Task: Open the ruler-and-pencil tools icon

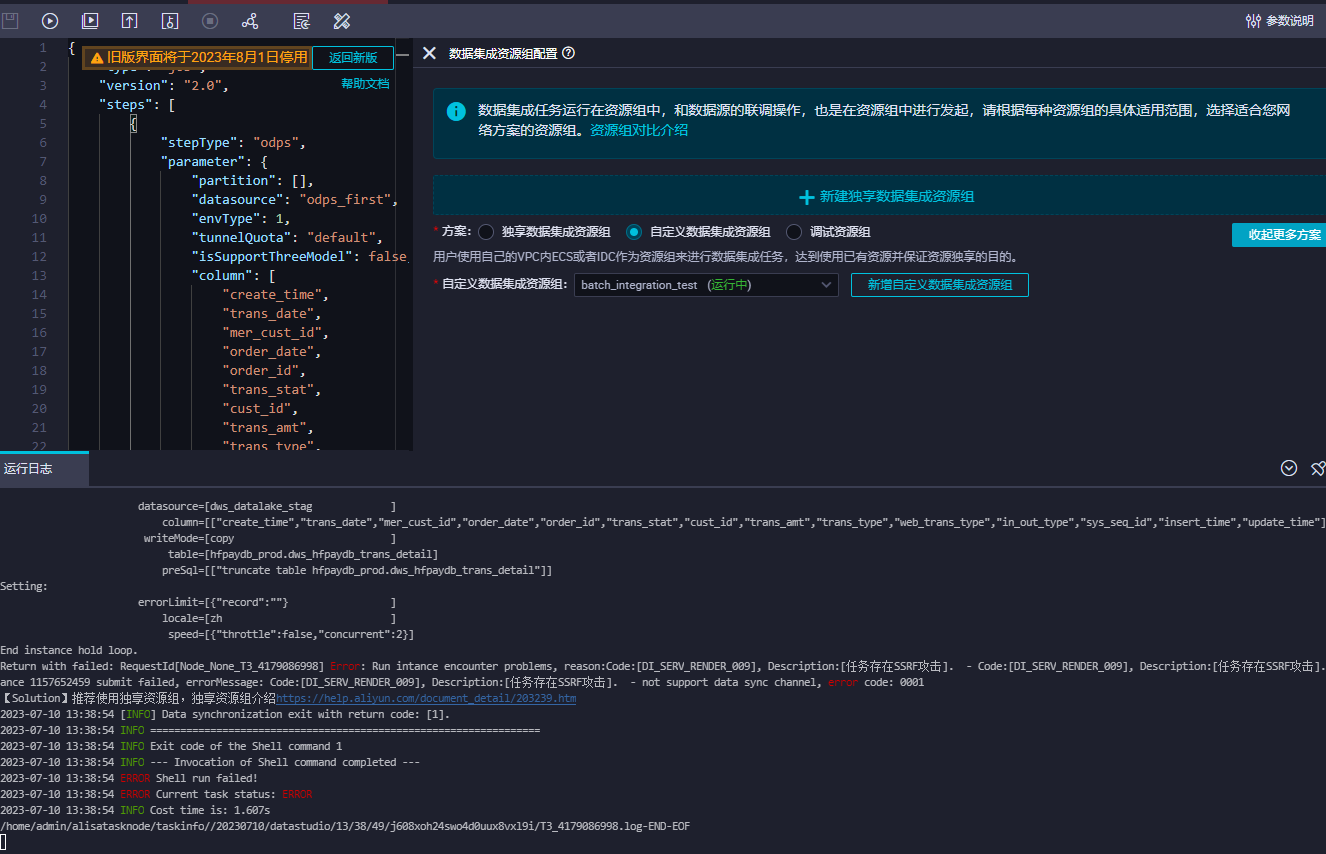Action: [x=341, y=20]
